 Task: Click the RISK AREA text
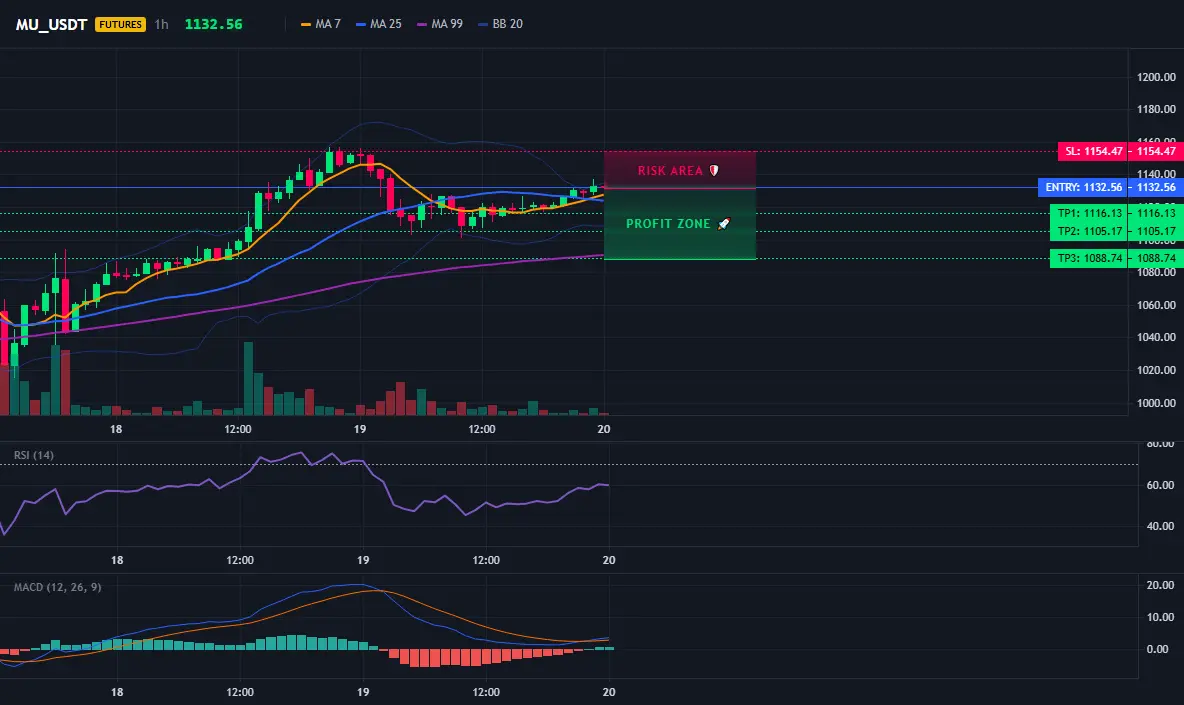670,171
